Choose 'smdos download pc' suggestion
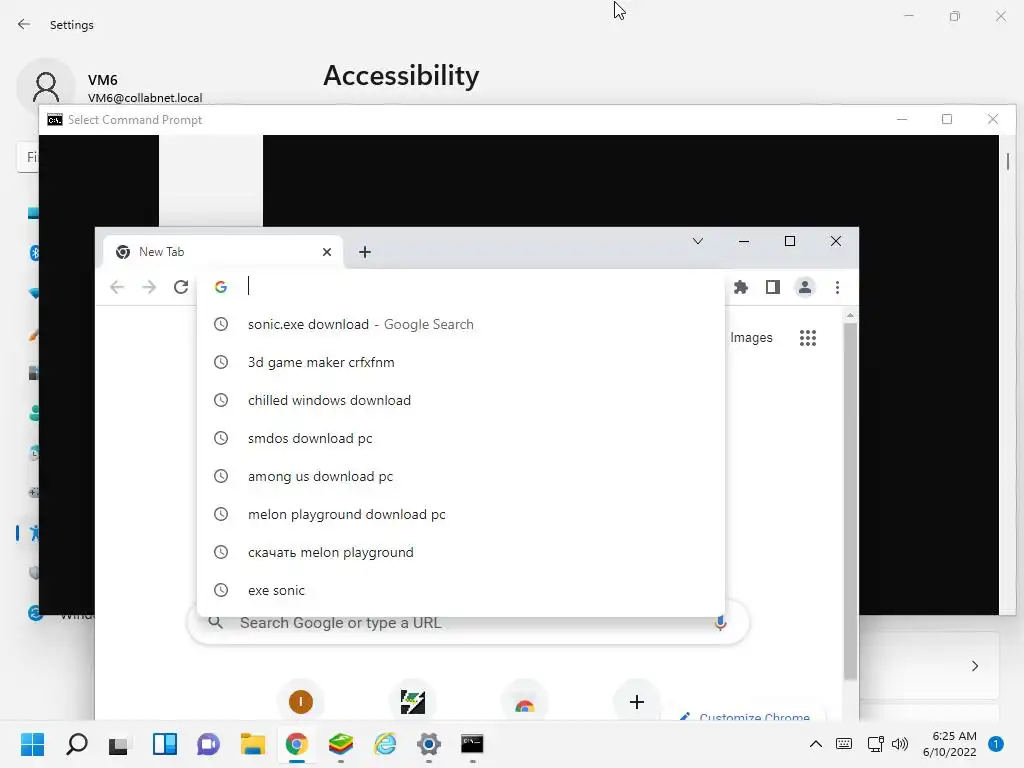 pyautogui.click(x=460, y=438)
